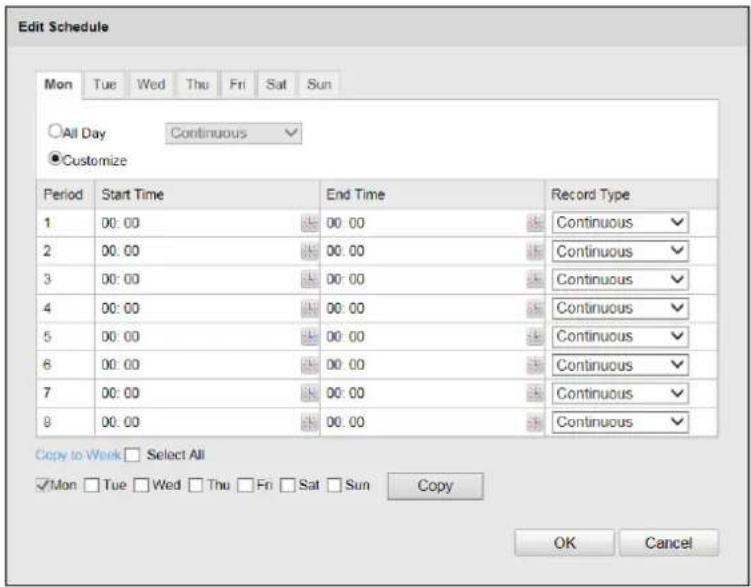Select the Customize radio option
The width and height of the screenshot is (751, 587).
pyautogui.click(x=56, y=158)
